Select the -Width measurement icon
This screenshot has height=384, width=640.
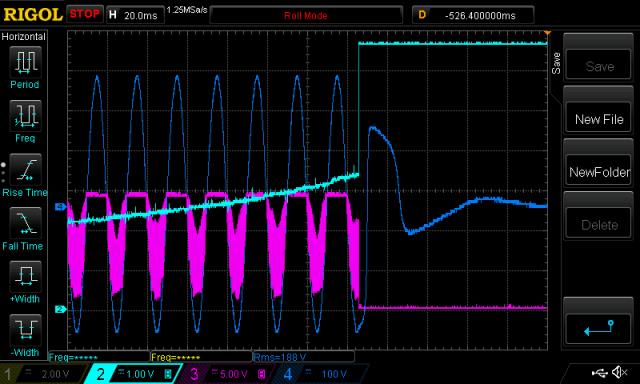tap(25, 330)
